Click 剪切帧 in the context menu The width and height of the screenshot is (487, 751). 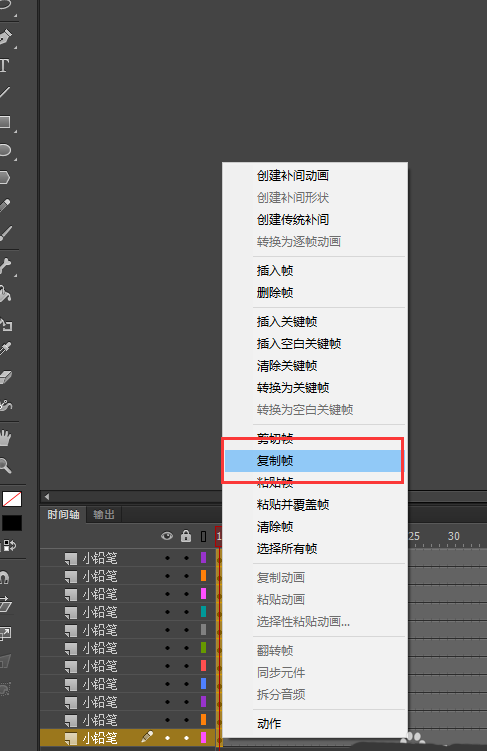pyautogui.click(x=275, y=438)
